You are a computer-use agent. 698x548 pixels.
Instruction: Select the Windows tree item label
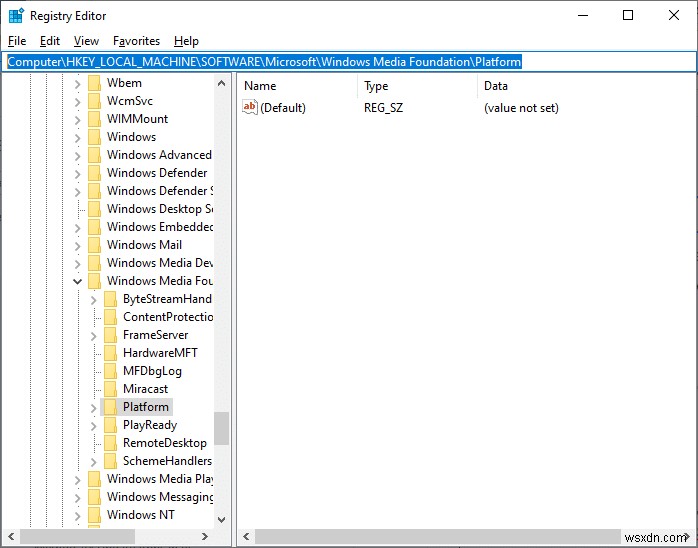pos(131,137)
